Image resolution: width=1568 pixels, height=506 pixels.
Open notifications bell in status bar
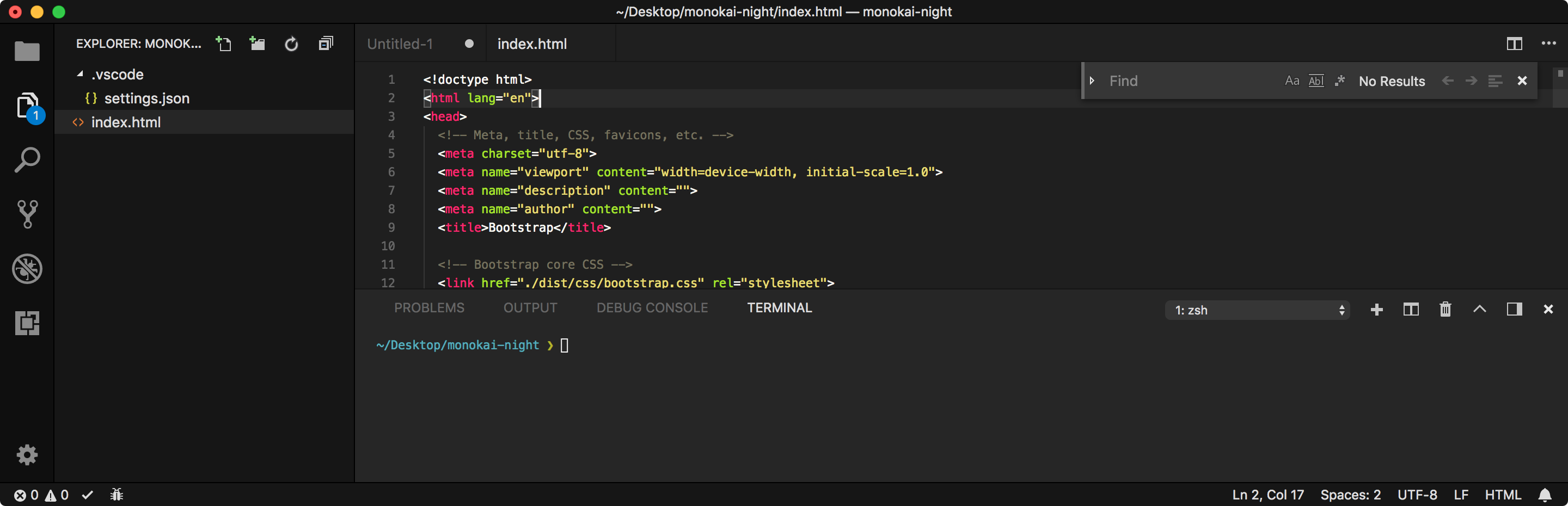(1545, 495)
